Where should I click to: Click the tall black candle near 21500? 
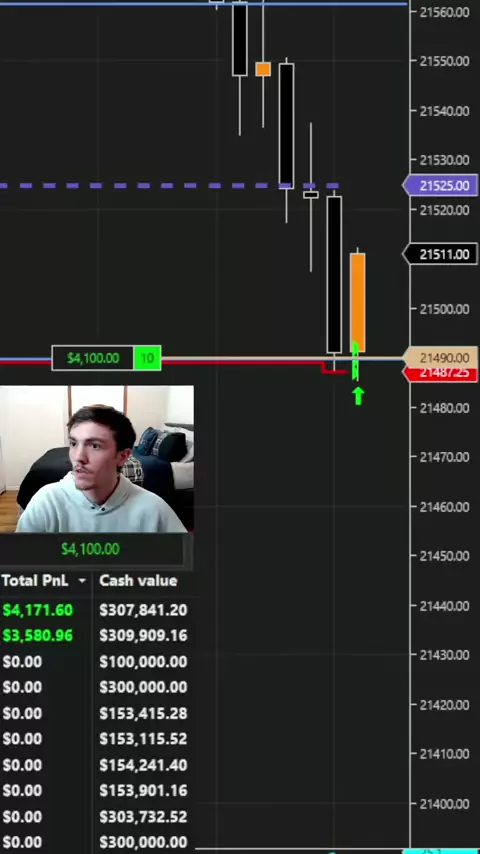click(x=334, y=274)
